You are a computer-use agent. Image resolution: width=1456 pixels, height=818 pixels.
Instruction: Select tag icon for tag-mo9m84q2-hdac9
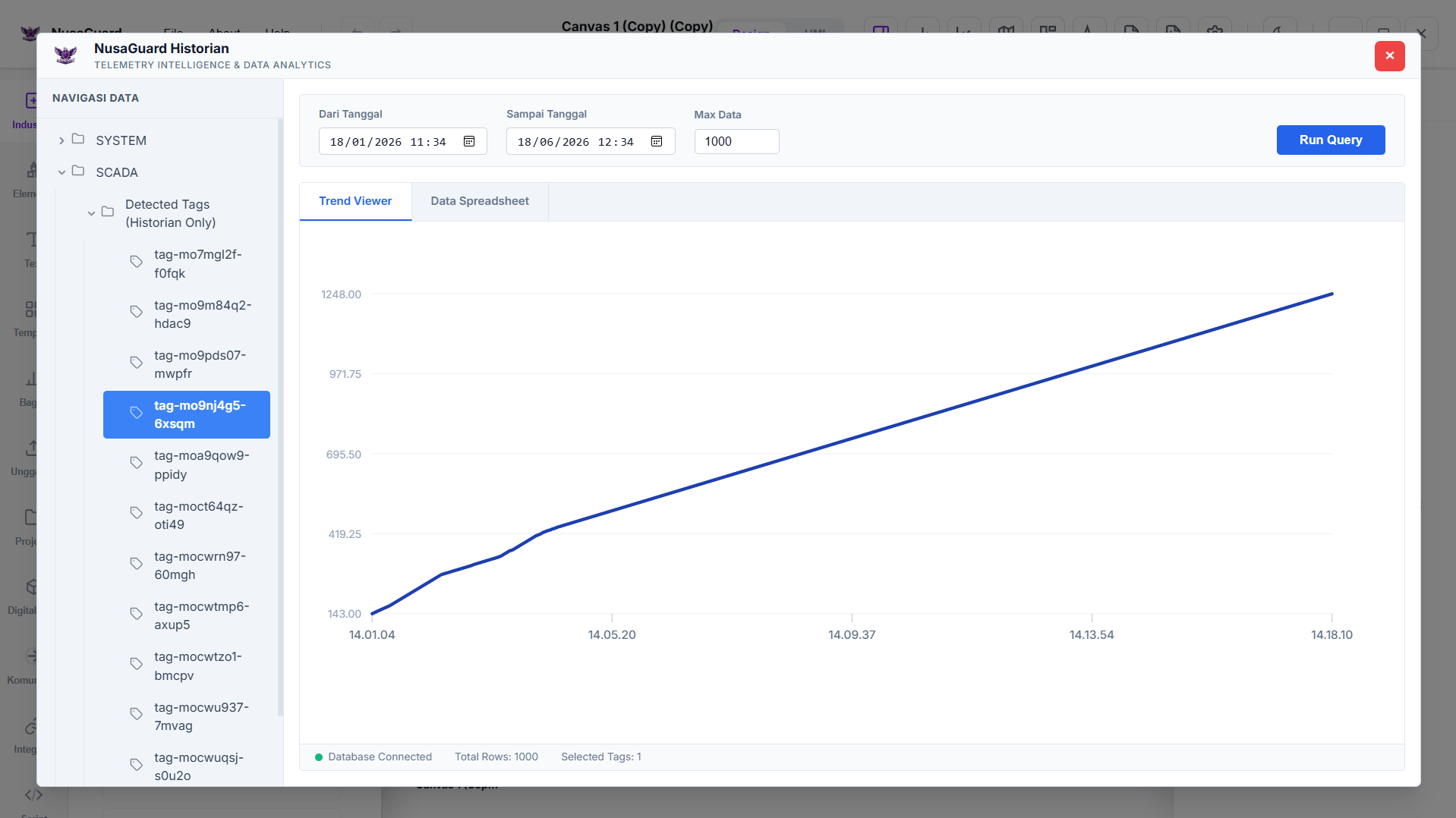pos(137,312)
